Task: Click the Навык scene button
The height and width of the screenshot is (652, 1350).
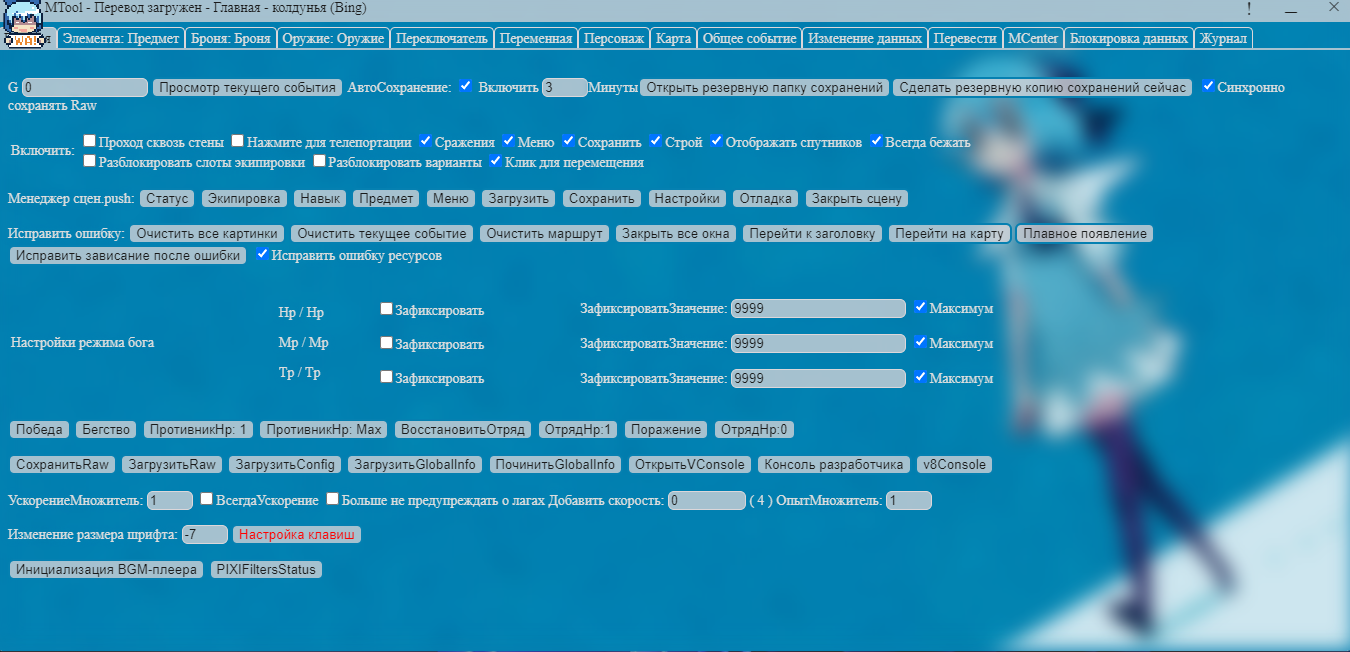Action: coord(321,198)
